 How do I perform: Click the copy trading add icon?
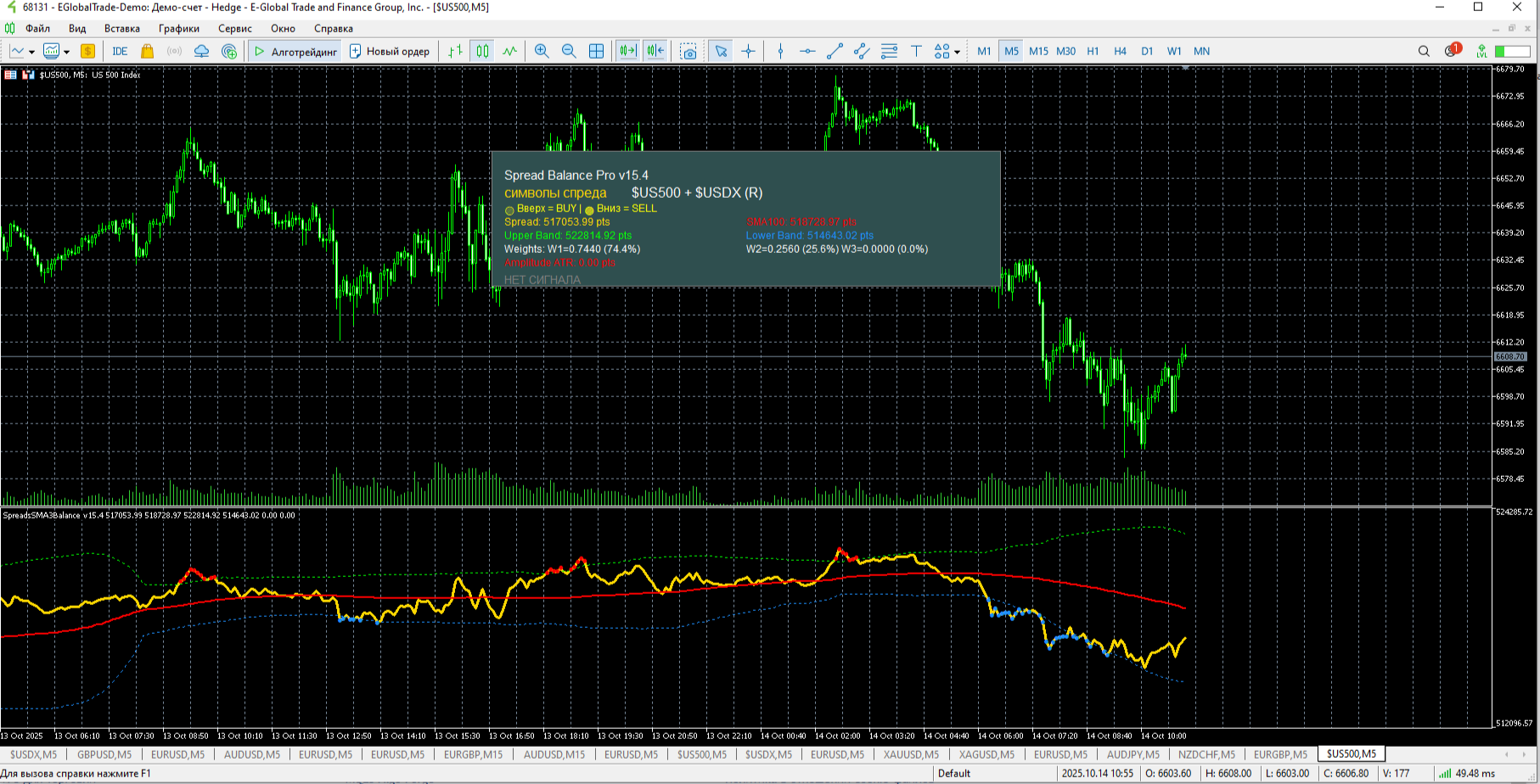[229, 51]
